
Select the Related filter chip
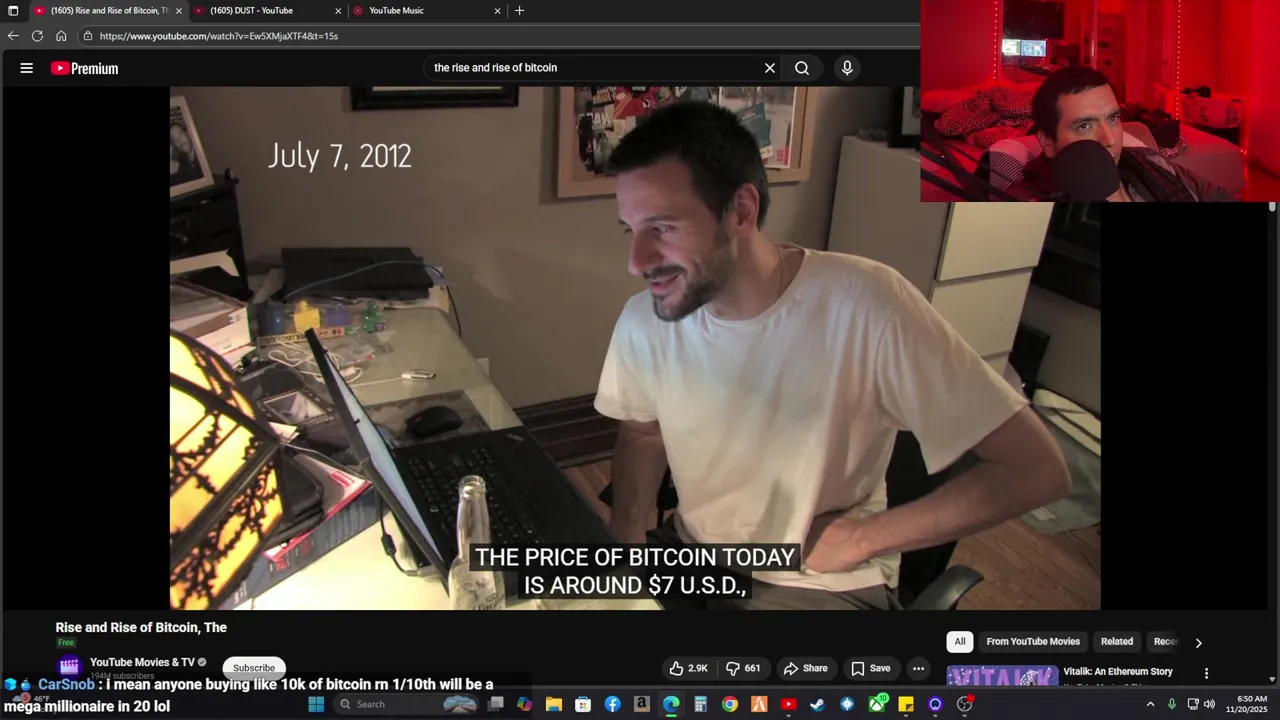click(1117, 642)
